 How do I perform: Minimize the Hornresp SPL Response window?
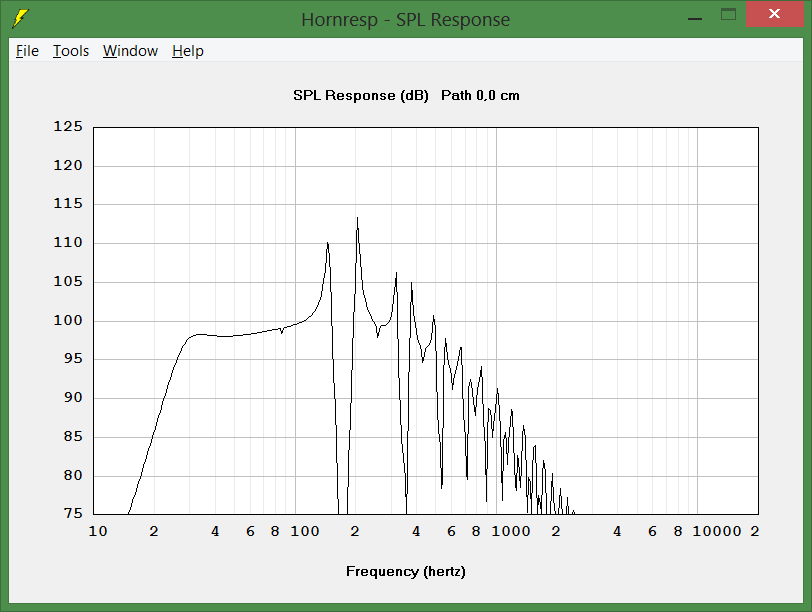click(695, 18)
